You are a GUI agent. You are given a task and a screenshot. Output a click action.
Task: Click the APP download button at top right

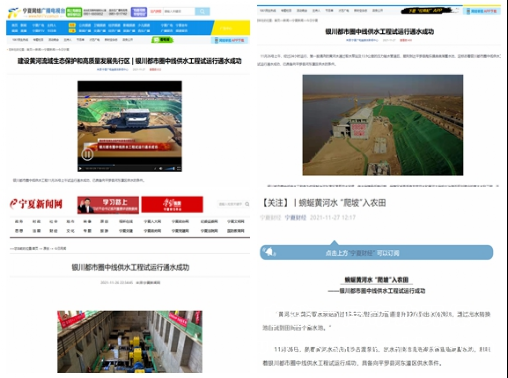tap(482, 11)
